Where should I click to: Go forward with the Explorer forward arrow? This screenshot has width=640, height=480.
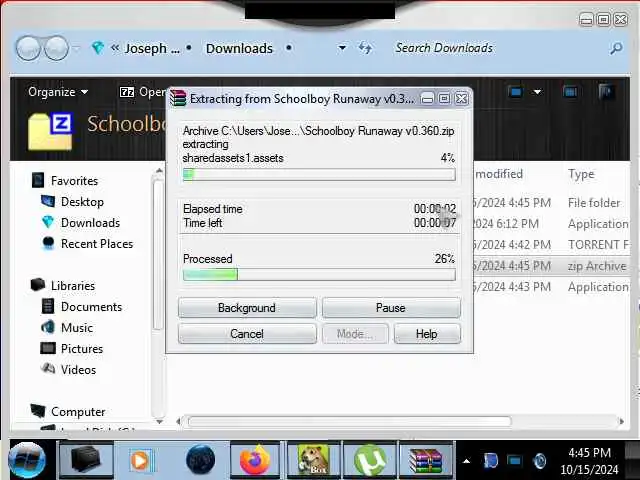tap(56, 48)
